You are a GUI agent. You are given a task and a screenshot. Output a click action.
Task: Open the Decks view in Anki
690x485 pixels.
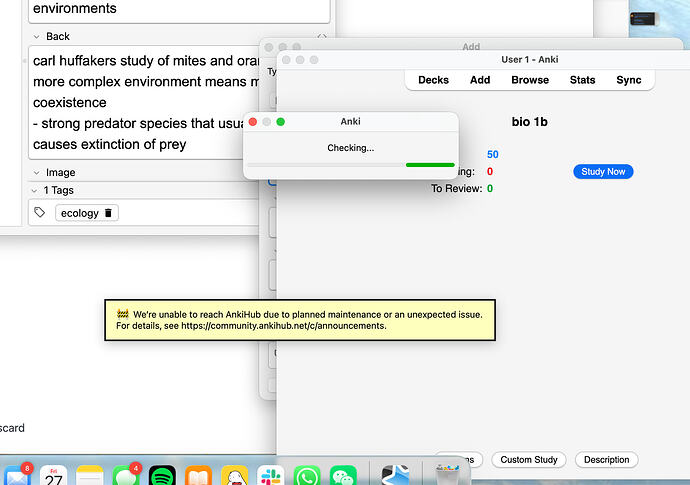[433, 80]
